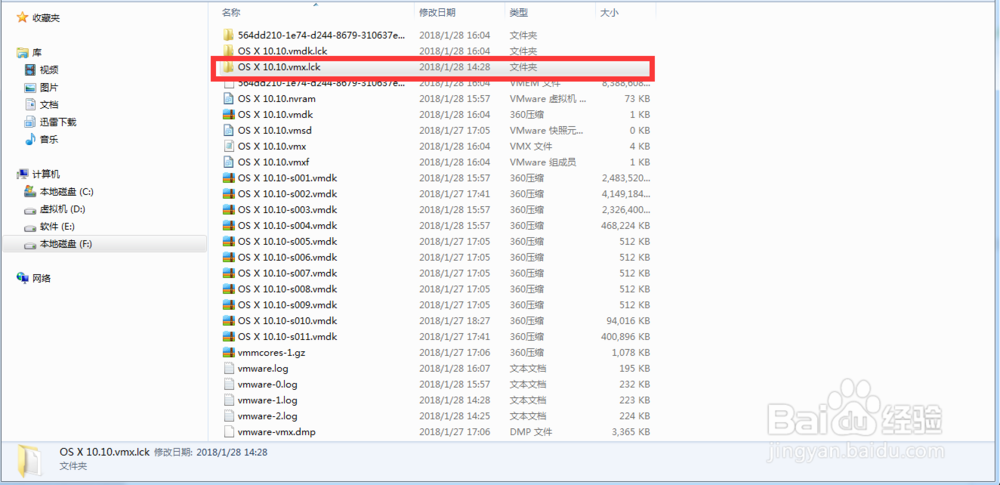Click the 564dd210 folder icon in first row
This screenshot has height=485, width=1000.
point(228,34)
